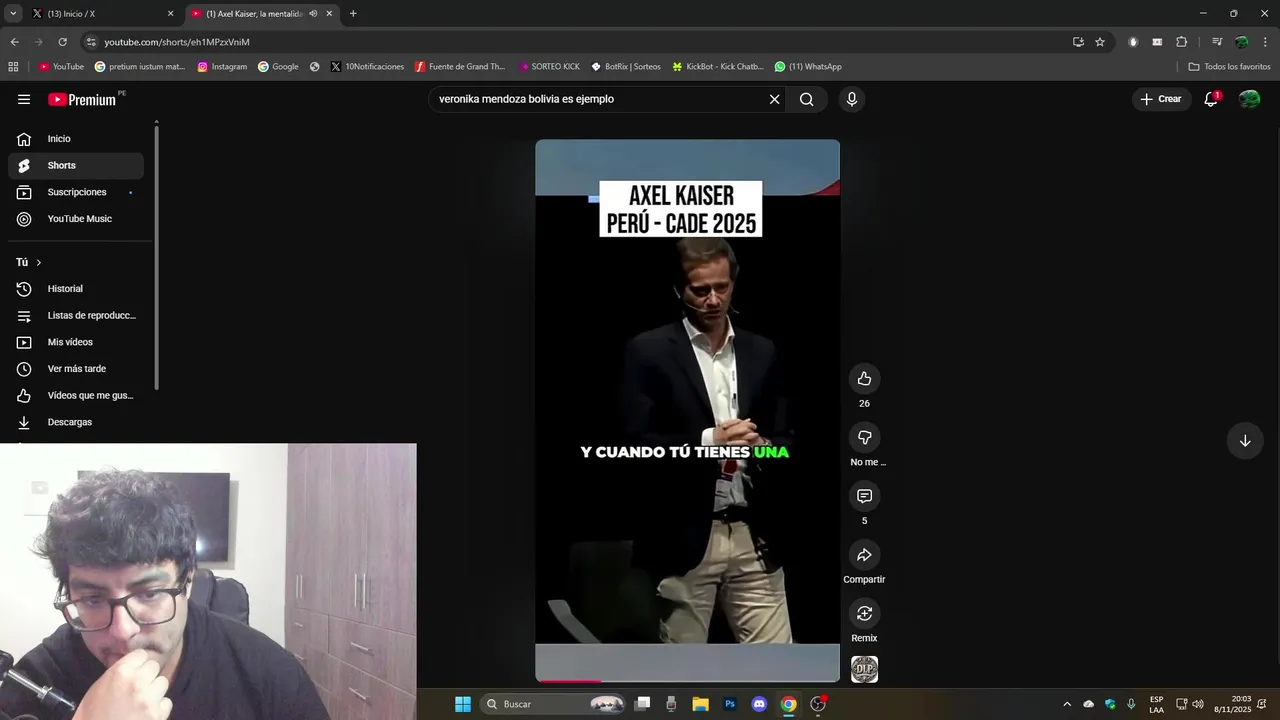The image size is (1280, 720).
Task: Open Videos que me gustan list
Action: coord(76,396)
